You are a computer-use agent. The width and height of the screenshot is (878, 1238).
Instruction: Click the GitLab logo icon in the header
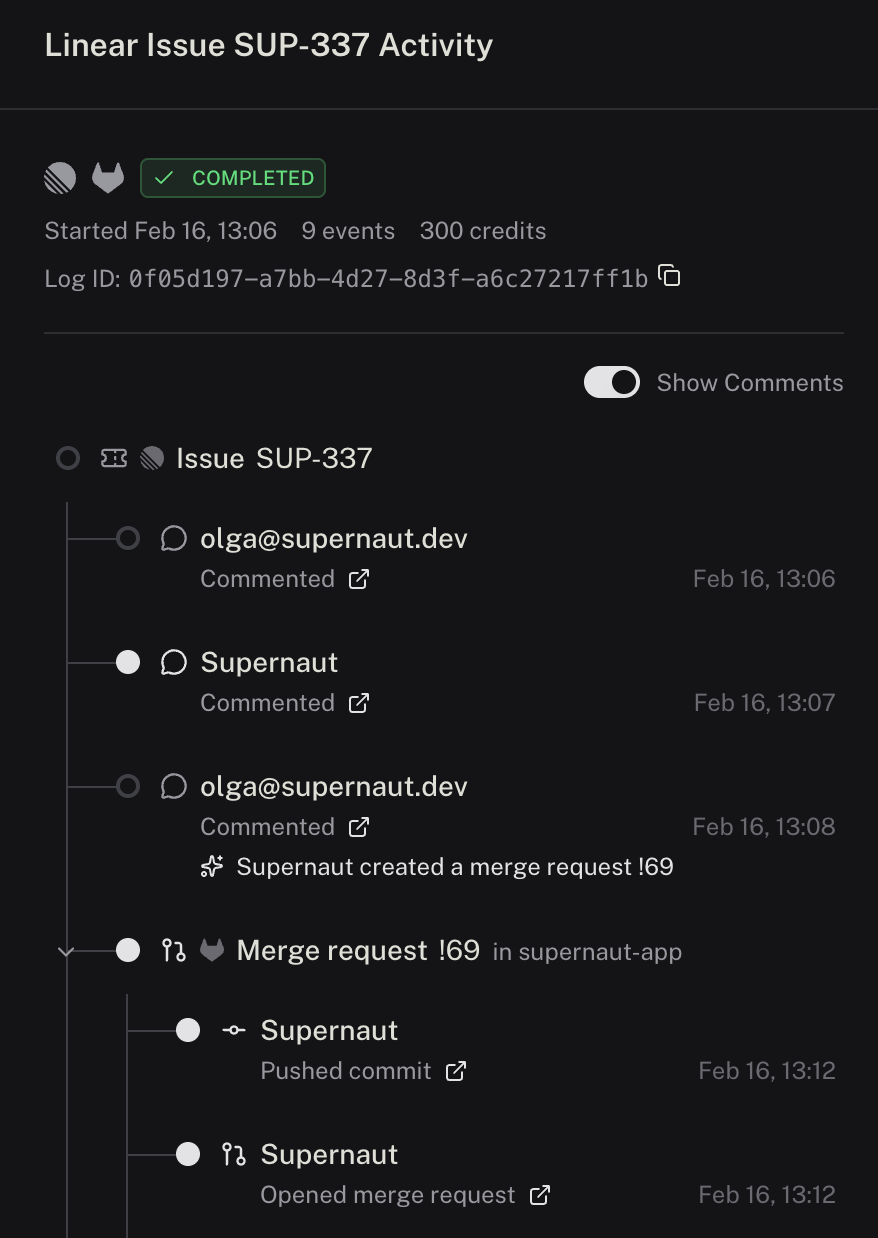pyautogui.click(x=108, y=177)
